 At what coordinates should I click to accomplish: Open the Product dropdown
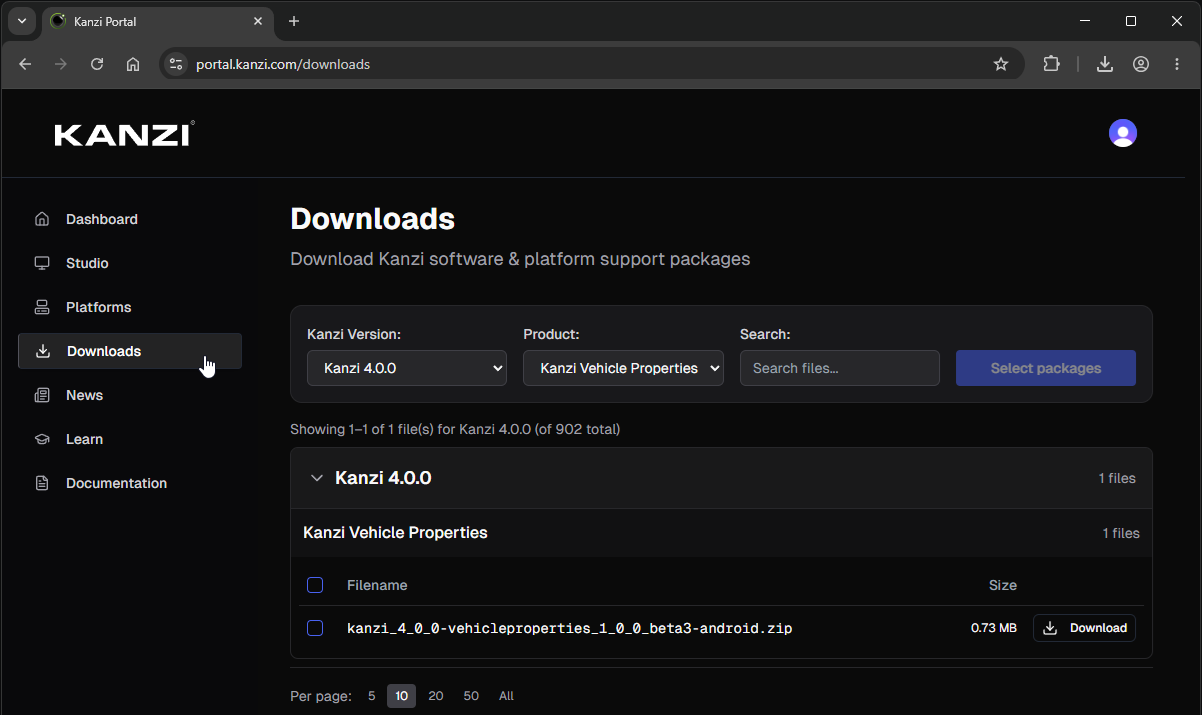coord(623,368)
